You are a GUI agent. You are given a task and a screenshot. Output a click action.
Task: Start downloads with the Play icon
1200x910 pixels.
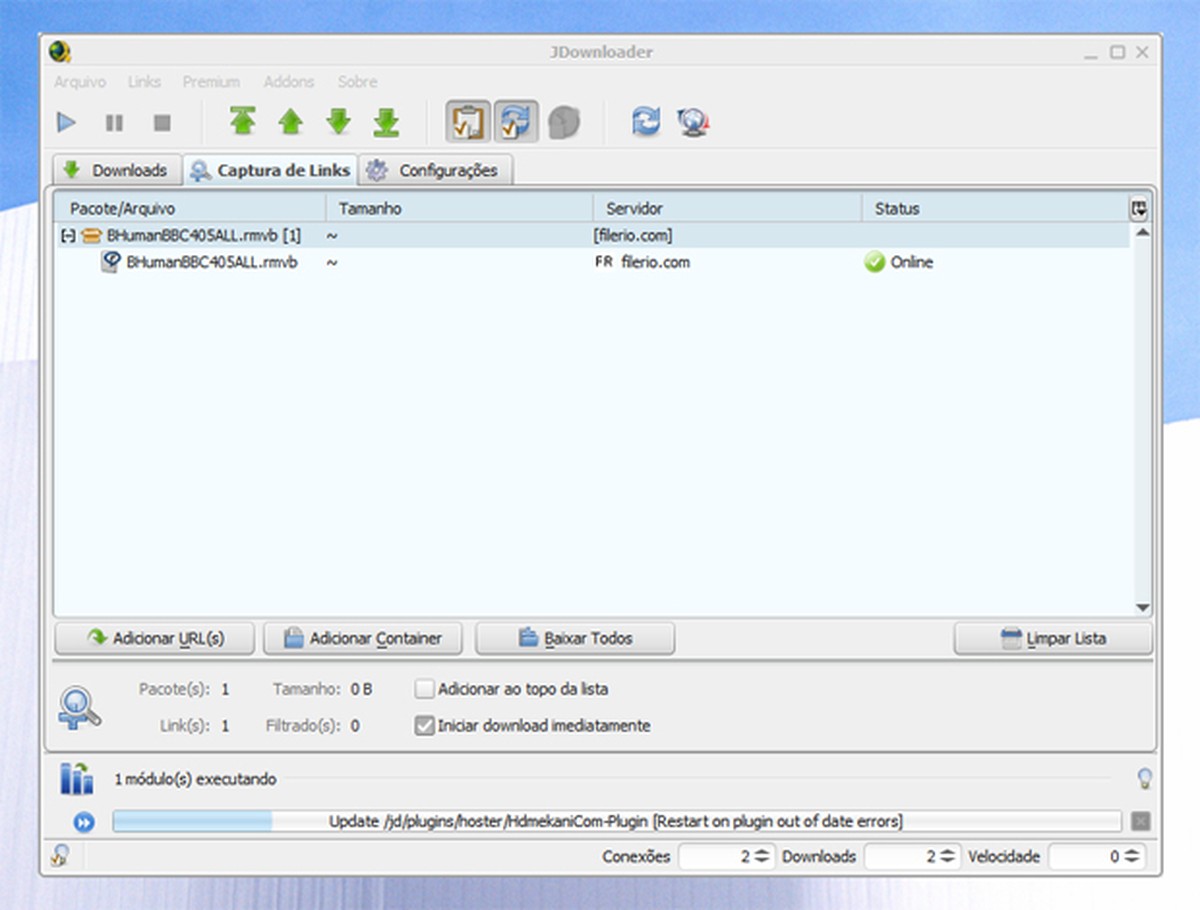tap(66, 122)
